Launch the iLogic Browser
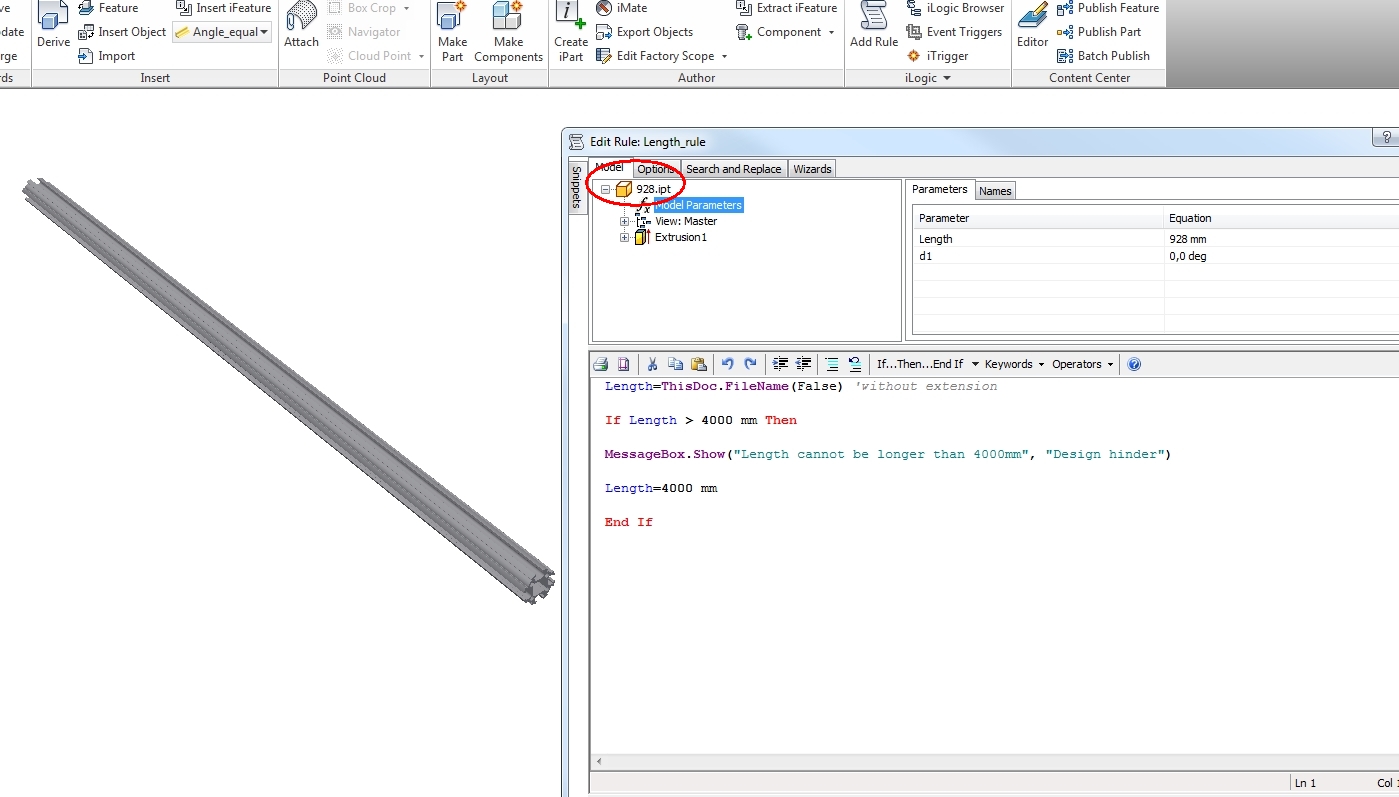1399x797 pixels. click(x=954, y=8)
